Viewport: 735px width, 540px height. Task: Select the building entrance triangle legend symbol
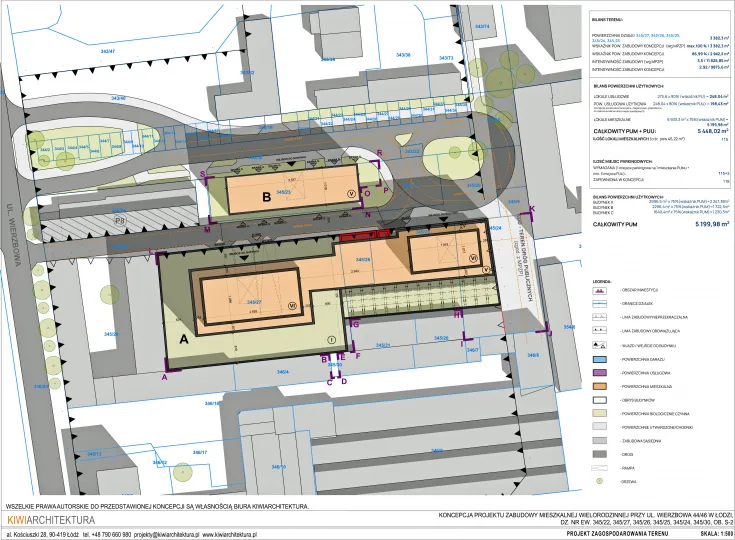[597, 343]
